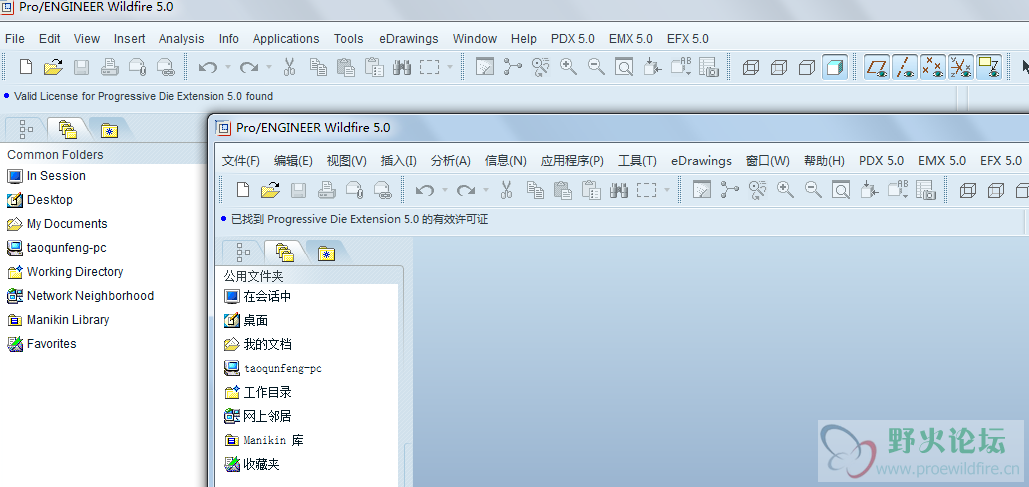
Task: Toggle datum point display in English window
Action: point(933,67)
